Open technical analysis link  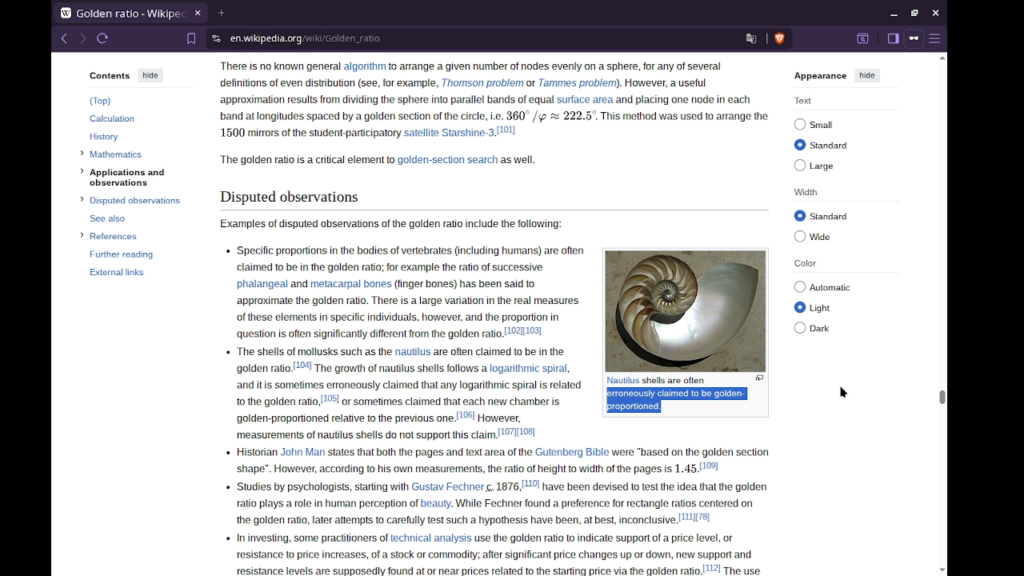[x=430, y=537]
